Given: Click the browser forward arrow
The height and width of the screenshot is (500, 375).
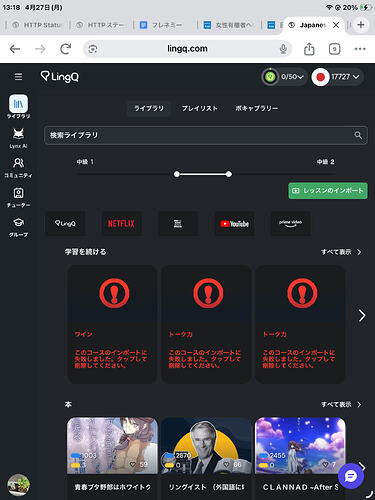Looking at the screenshot, I should [x=40, y=49].
